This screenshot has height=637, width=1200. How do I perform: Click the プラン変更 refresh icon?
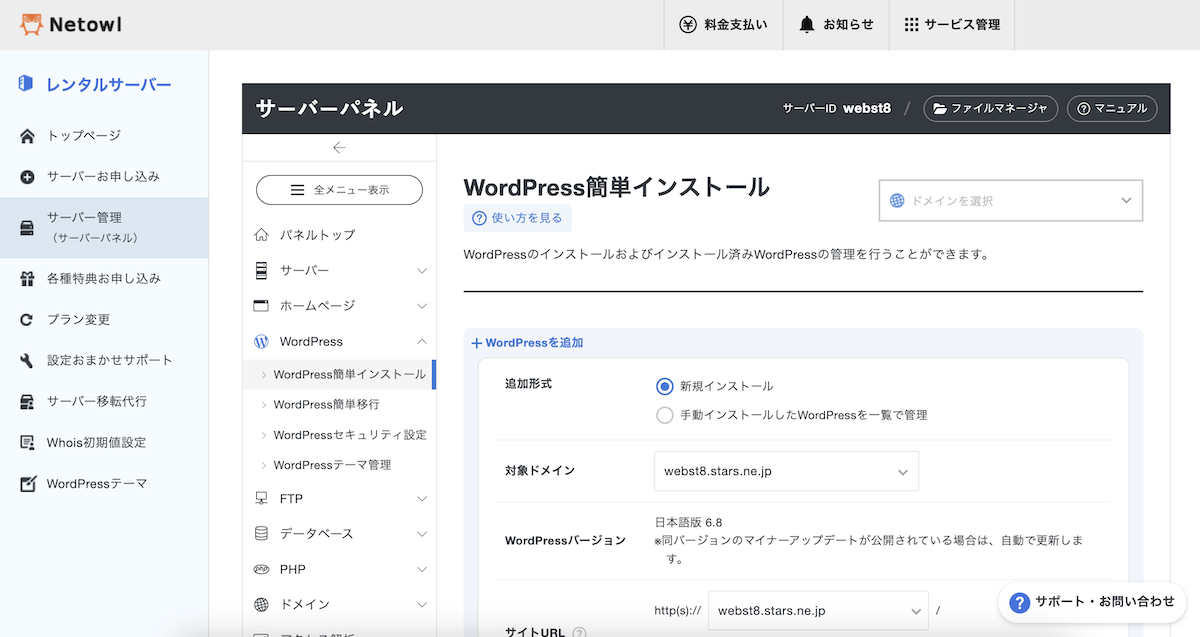(27, 320)
